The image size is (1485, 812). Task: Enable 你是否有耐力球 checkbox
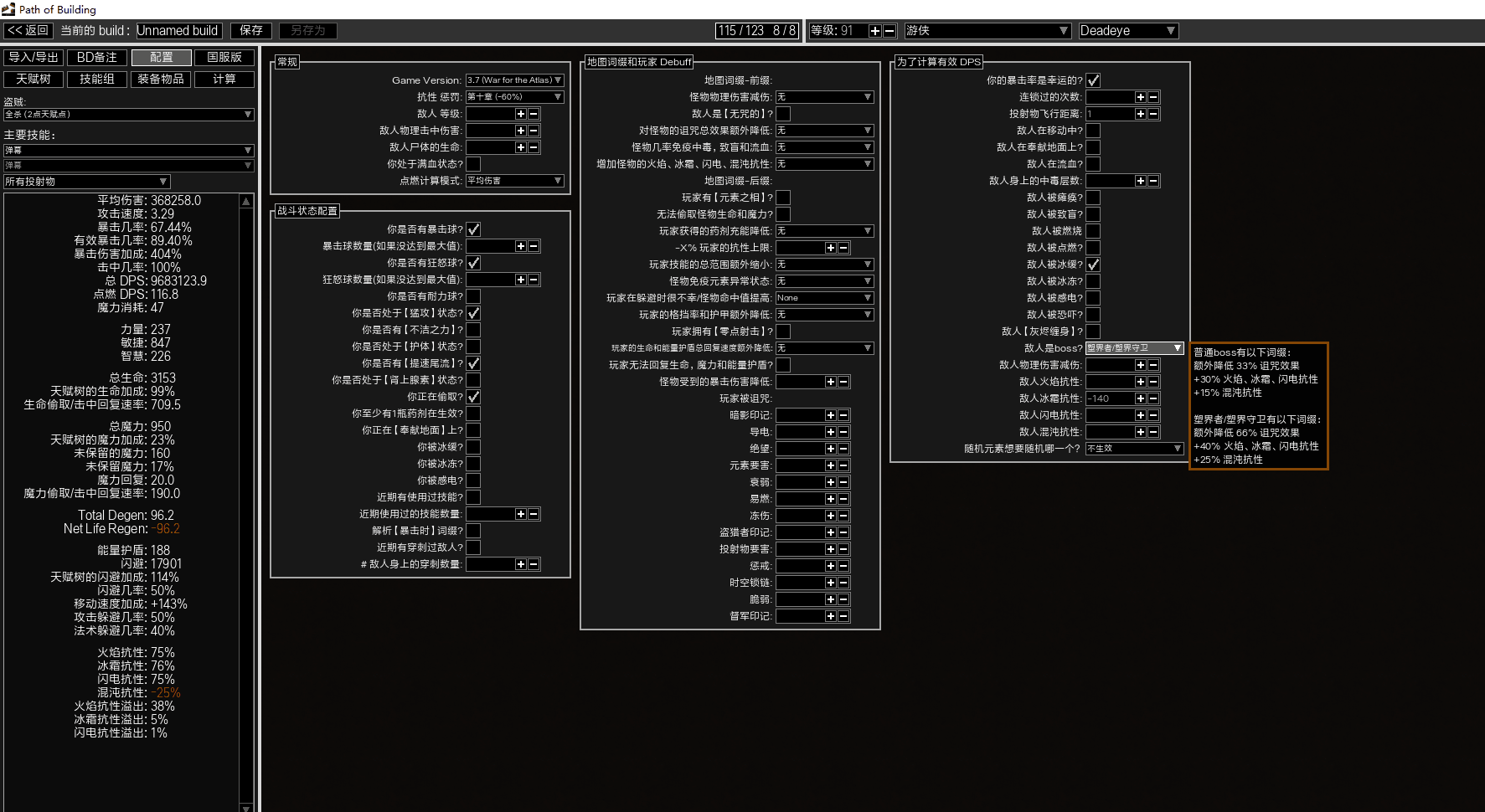click(473, 296)
